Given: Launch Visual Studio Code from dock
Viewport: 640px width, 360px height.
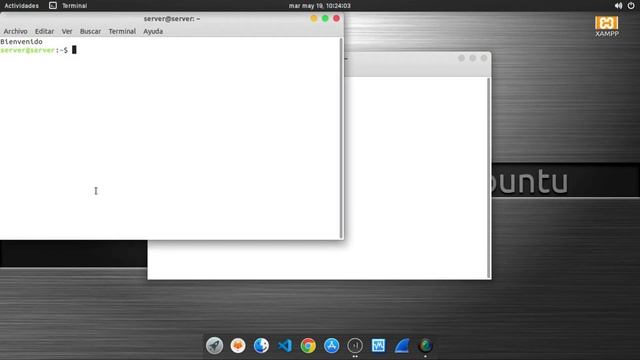Looking at the screenshot, I should (x=285, y=346).
